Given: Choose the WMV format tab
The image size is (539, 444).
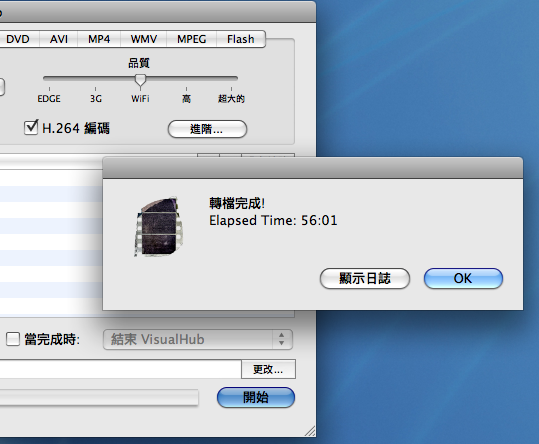Looking at the screenshot, I should [x=144, y=39].
